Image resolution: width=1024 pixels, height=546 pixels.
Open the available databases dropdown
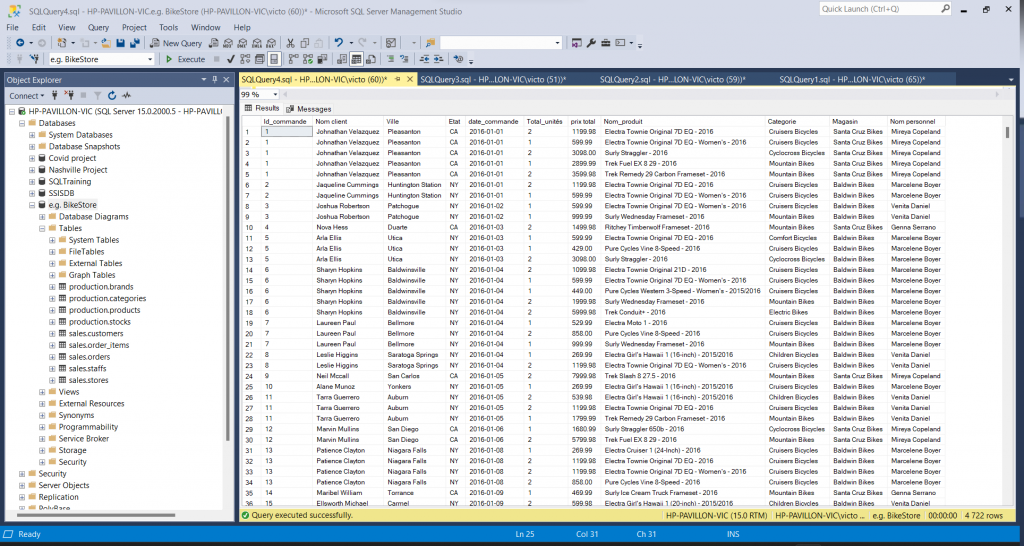(150, 59)
